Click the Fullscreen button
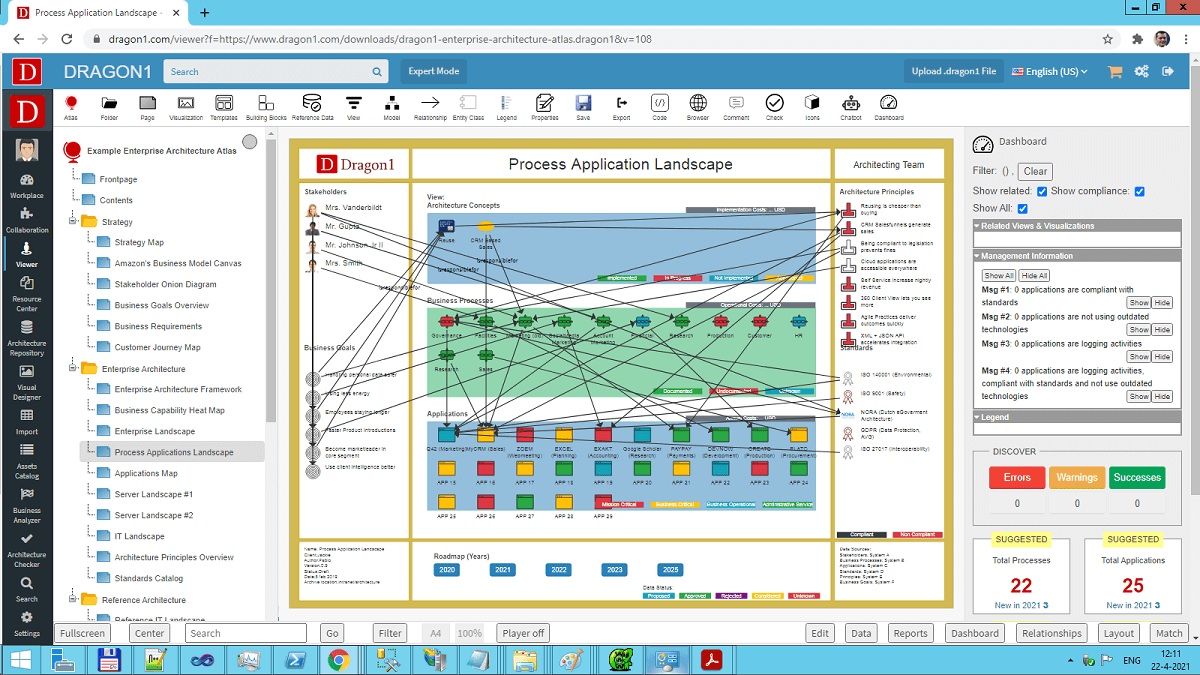 pyautogui.click(x=81, y=633)
